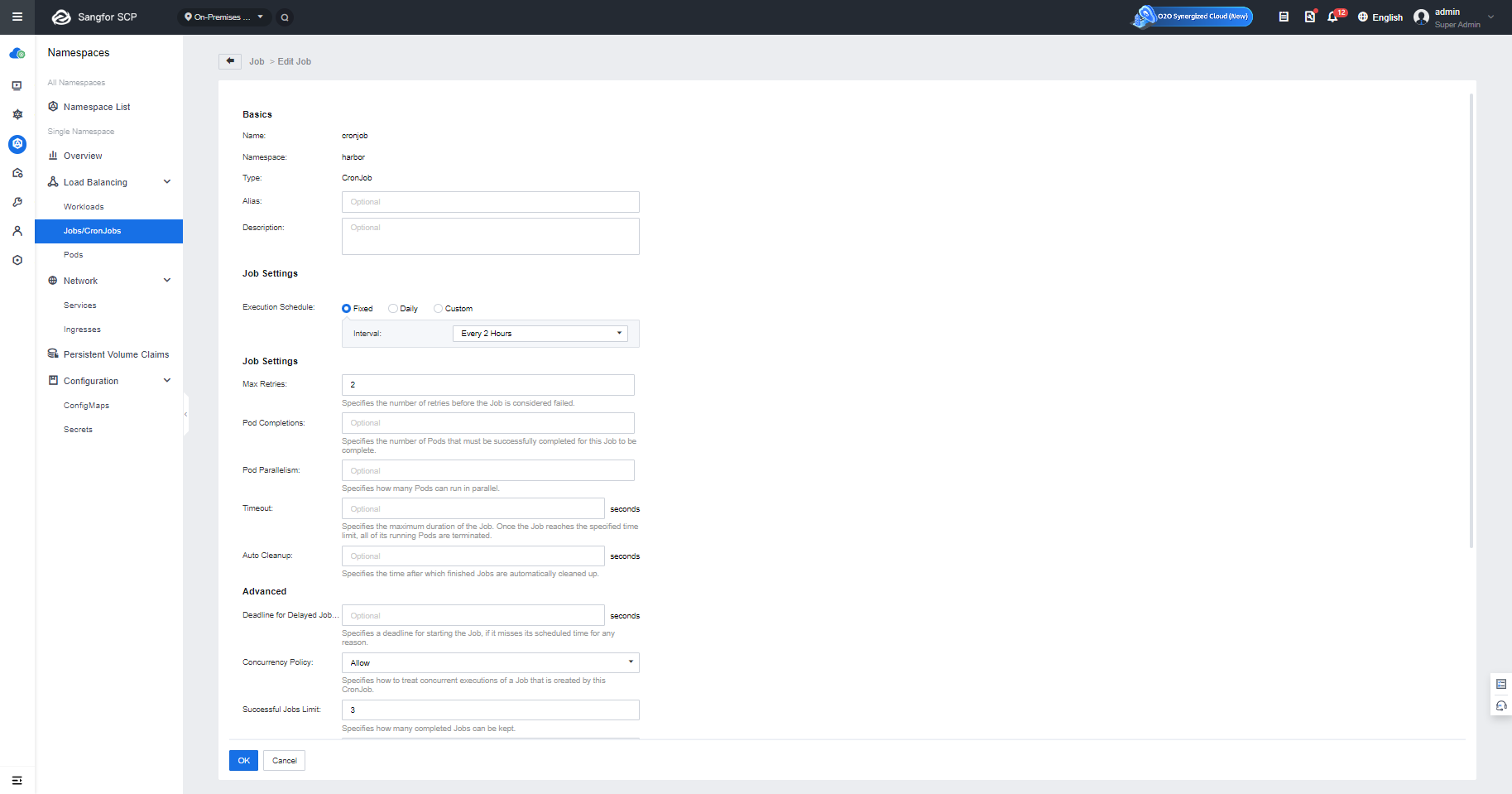Collapse the Configuration section chevron

167,381
